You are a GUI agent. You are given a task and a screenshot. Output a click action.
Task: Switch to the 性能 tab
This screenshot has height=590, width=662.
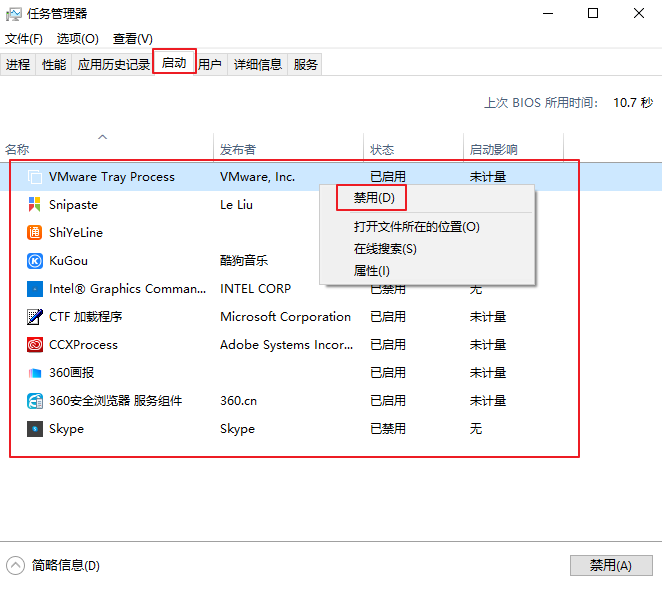point(54,65)
